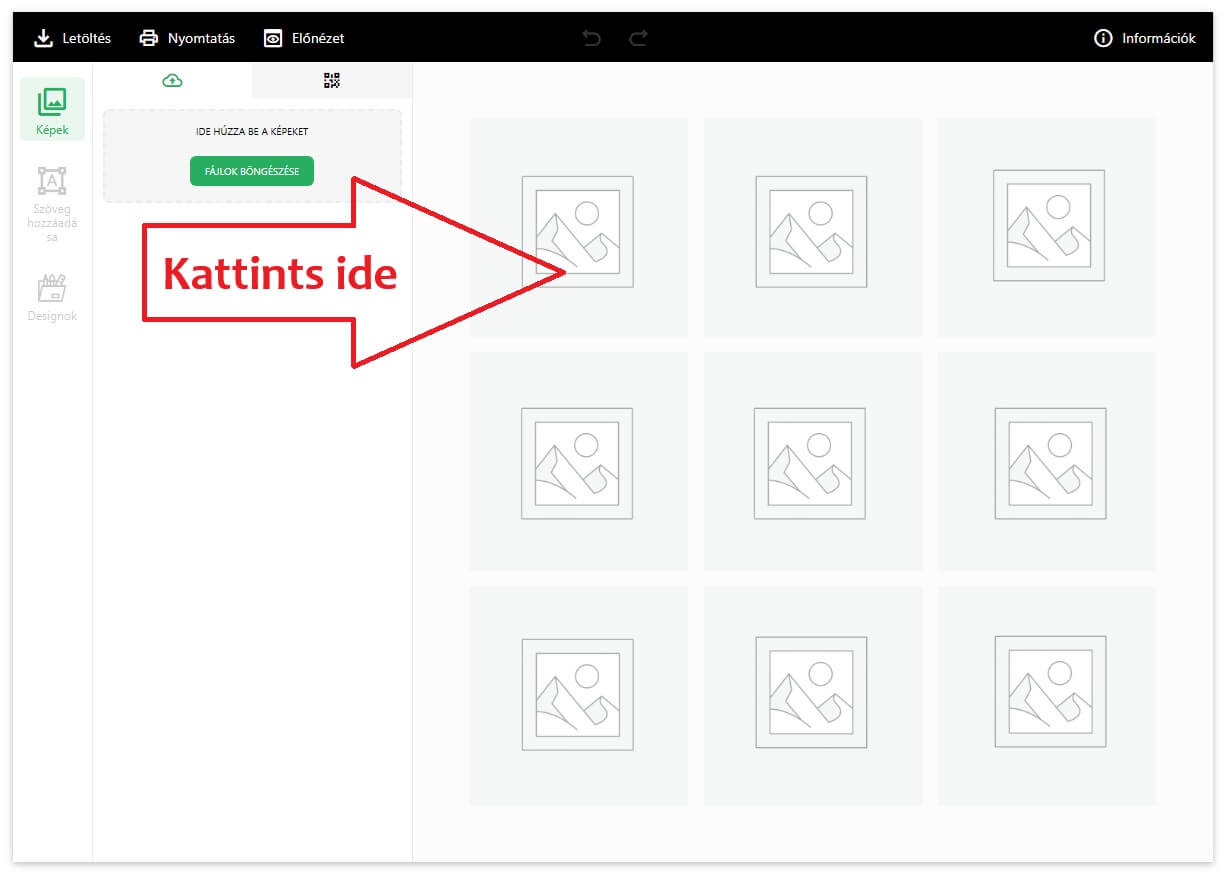Screen dimensions: 1232x875
Task: Click the Letöltés download icon
Action: point(43,38)
